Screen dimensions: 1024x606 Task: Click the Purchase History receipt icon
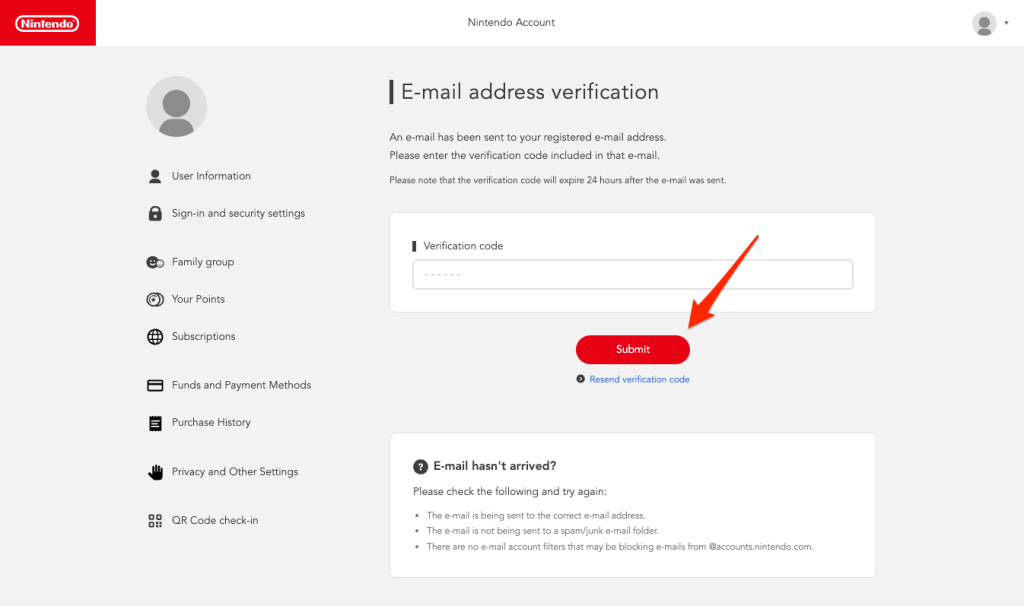(155, 423)
